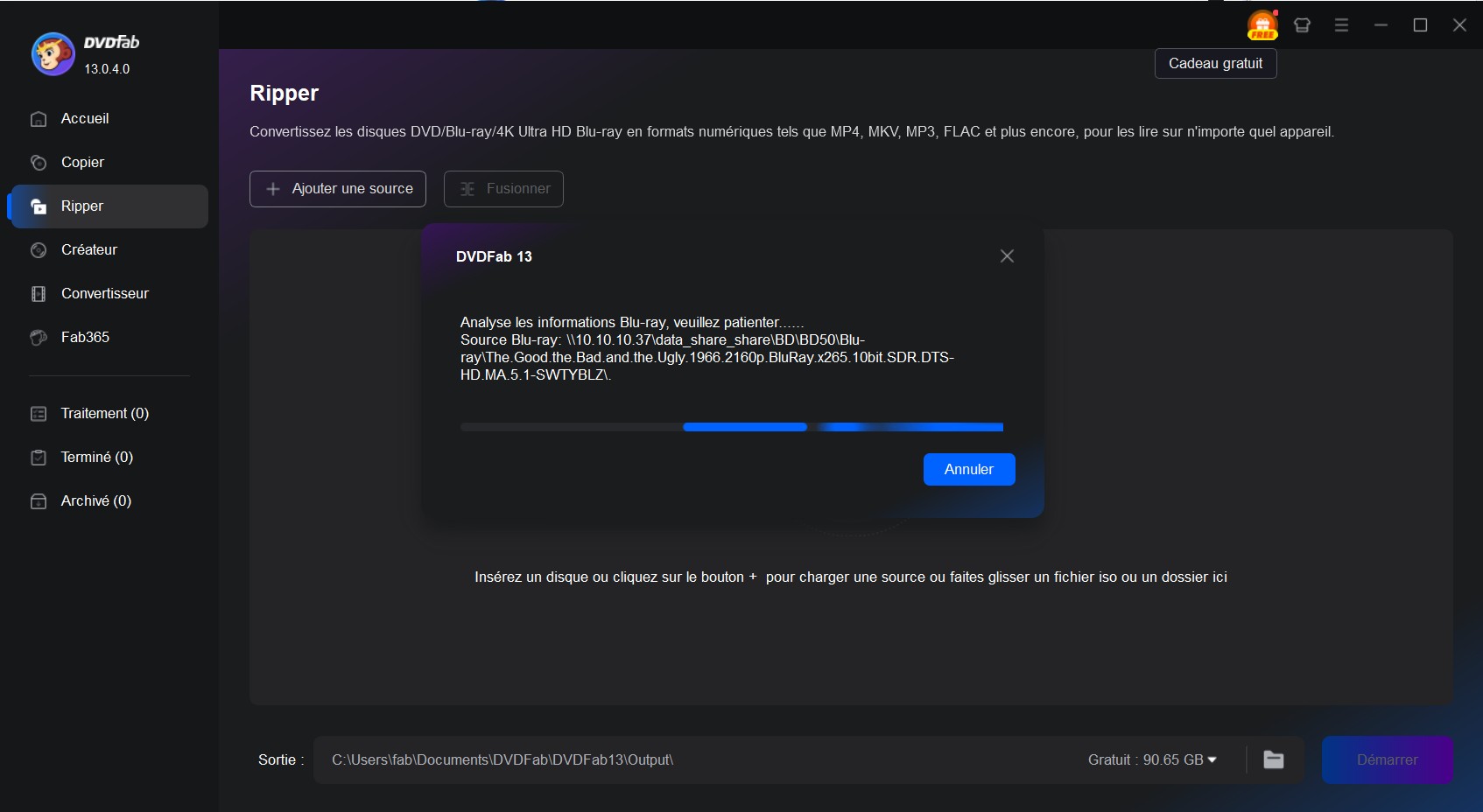Viewport: 1483px width, 812px height.
Task: Click Ajouter une source button
Action: (x=338, y=189)
